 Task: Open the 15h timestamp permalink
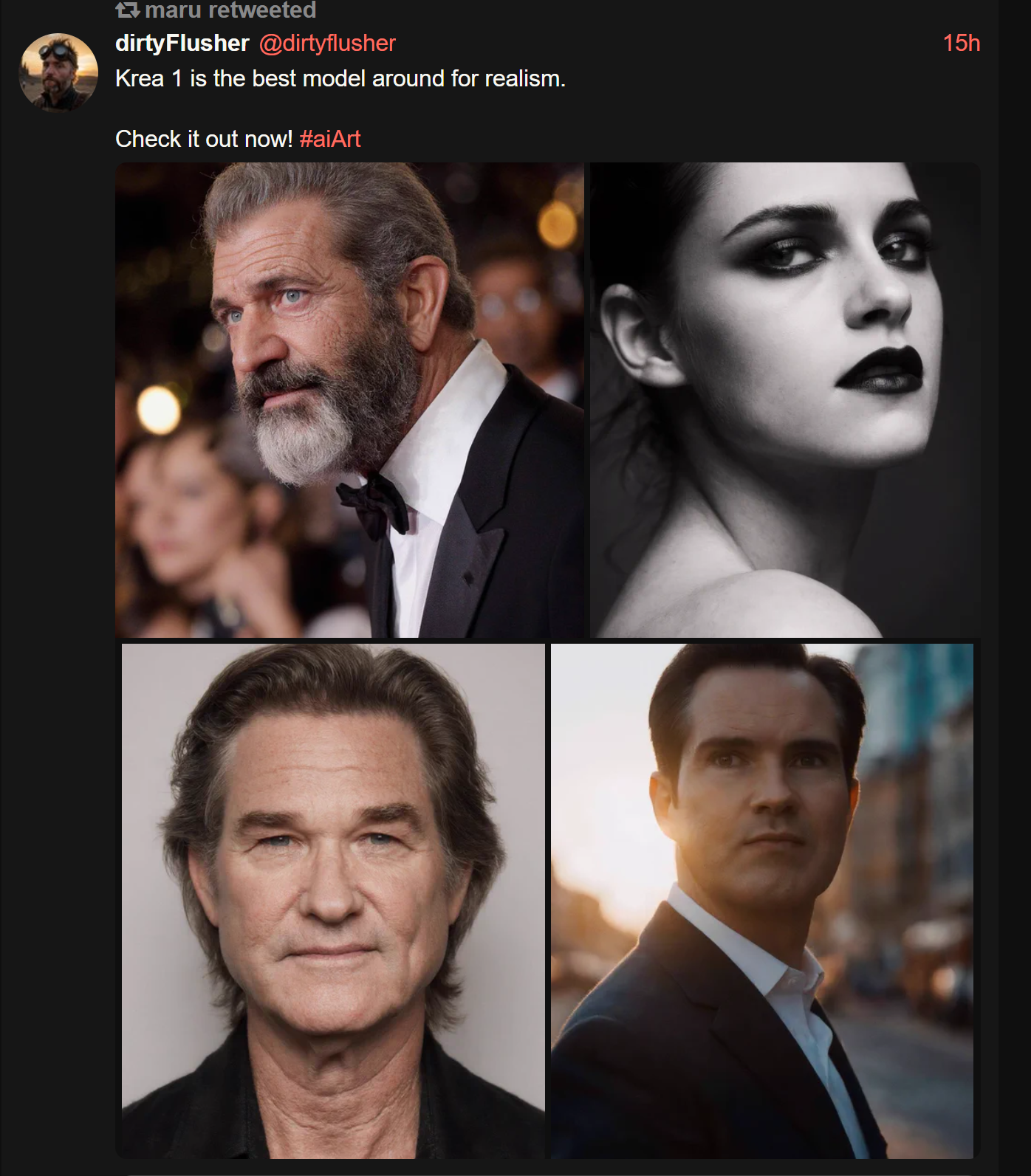point(962,44)
